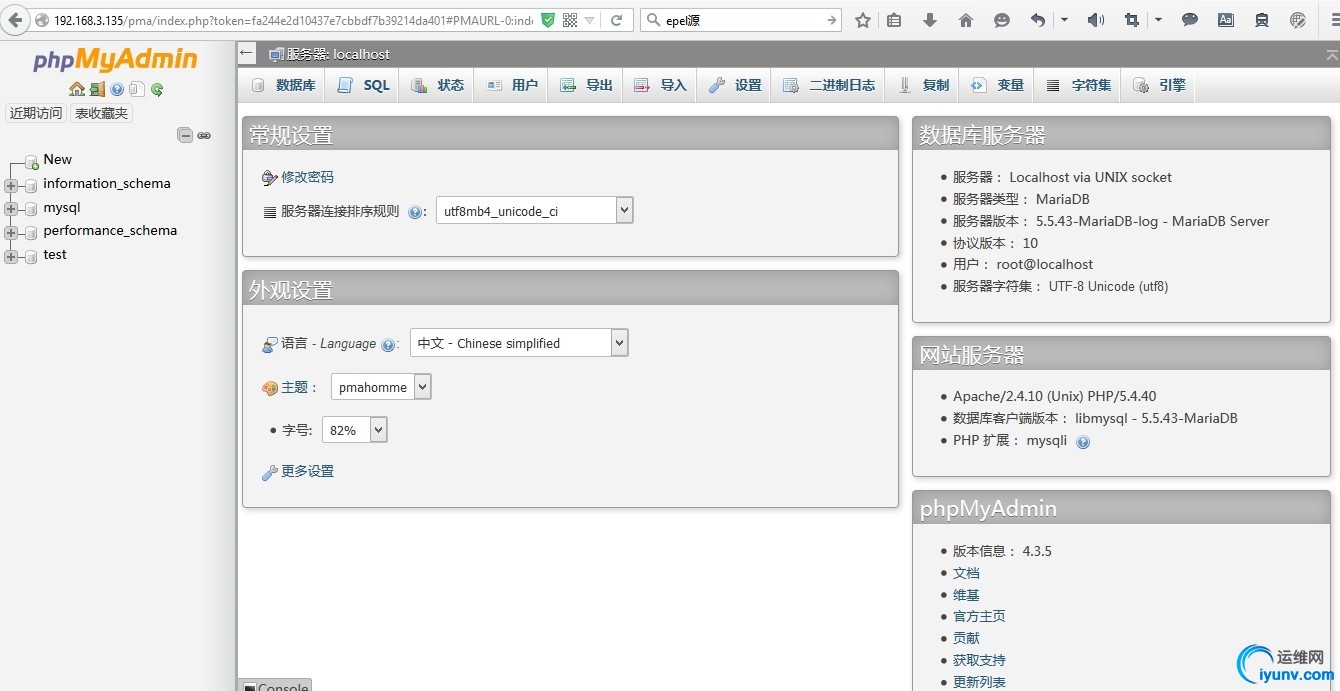The width and height of the screenshot is (1340, 691).
Task: Click the browser undo arrow icon
Action: (x=1038, y=20)
